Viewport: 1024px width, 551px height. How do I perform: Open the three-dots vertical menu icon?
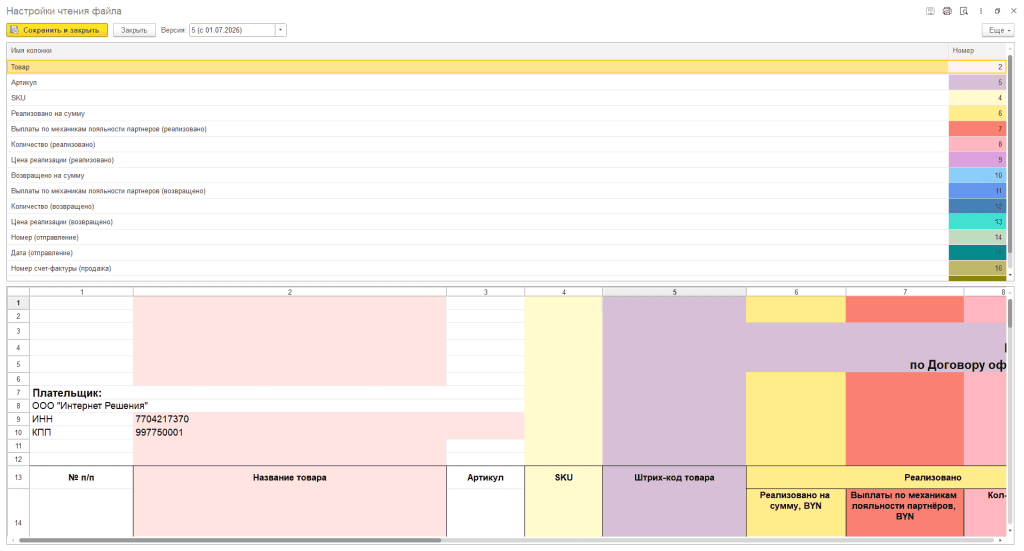981,11
